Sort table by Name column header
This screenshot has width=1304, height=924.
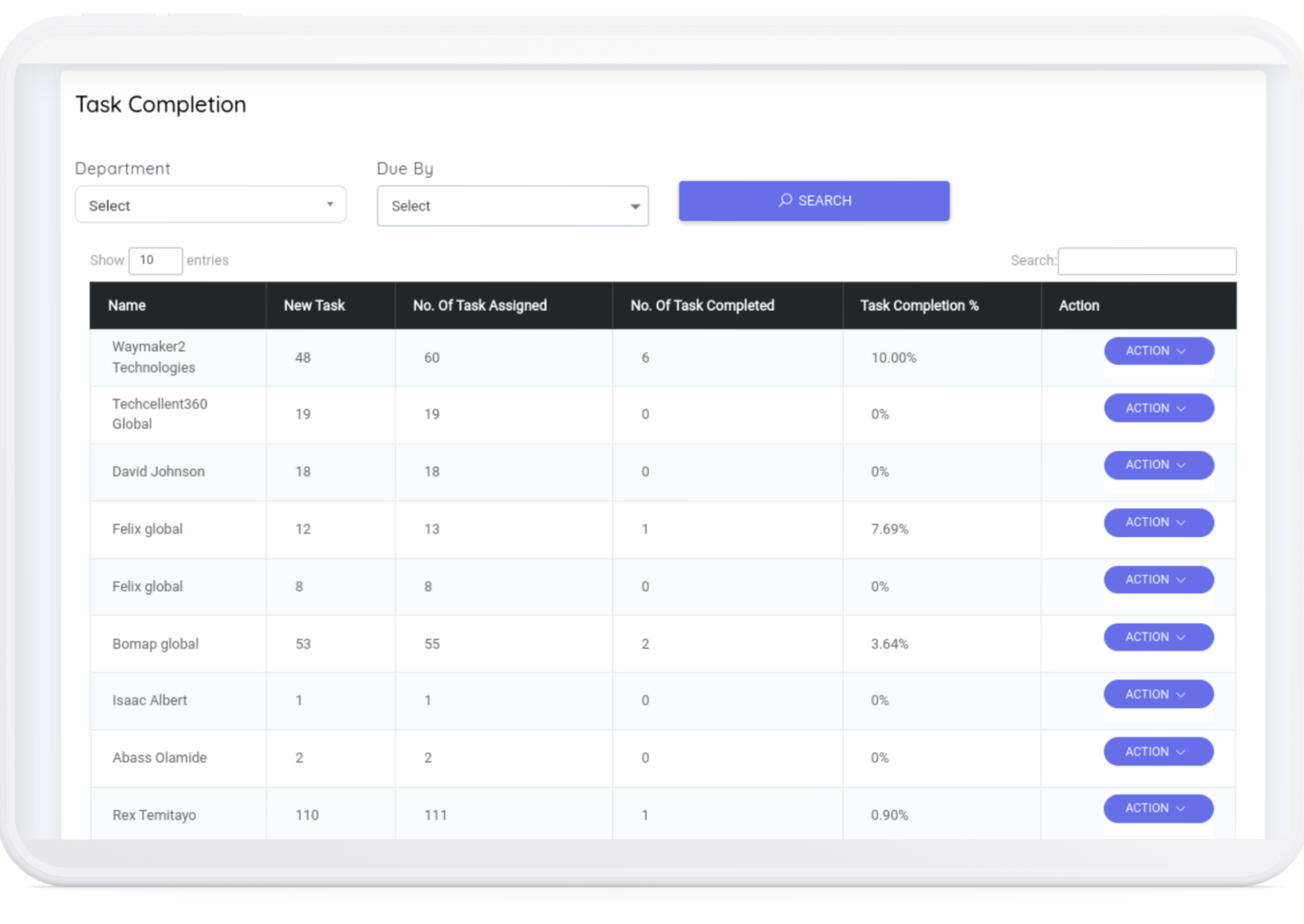(x=127, y=306)
